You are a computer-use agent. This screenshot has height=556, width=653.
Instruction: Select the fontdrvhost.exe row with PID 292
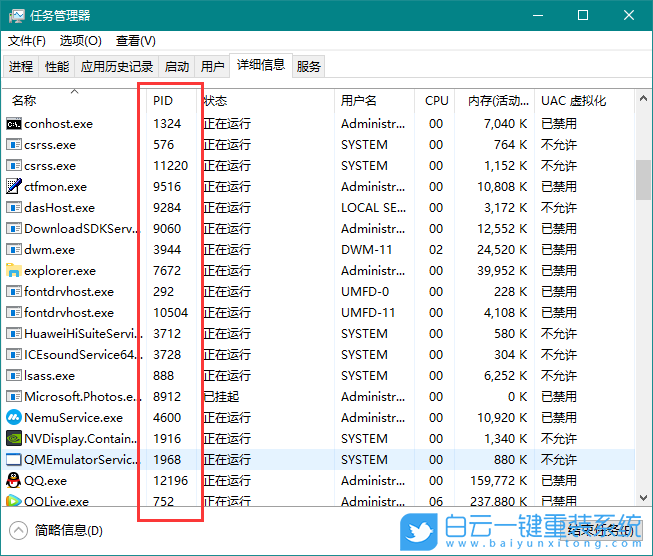[319, 292]
